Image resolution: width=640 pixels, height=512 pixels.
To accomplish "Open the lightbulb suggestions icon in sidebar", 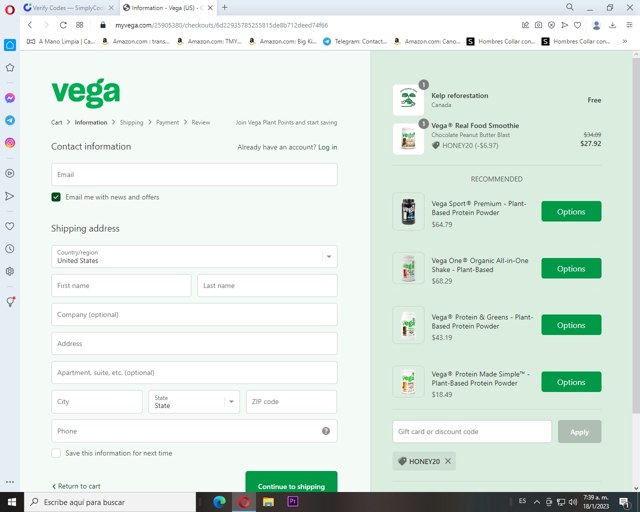I will pyautogui.click(x=10, y=302).
